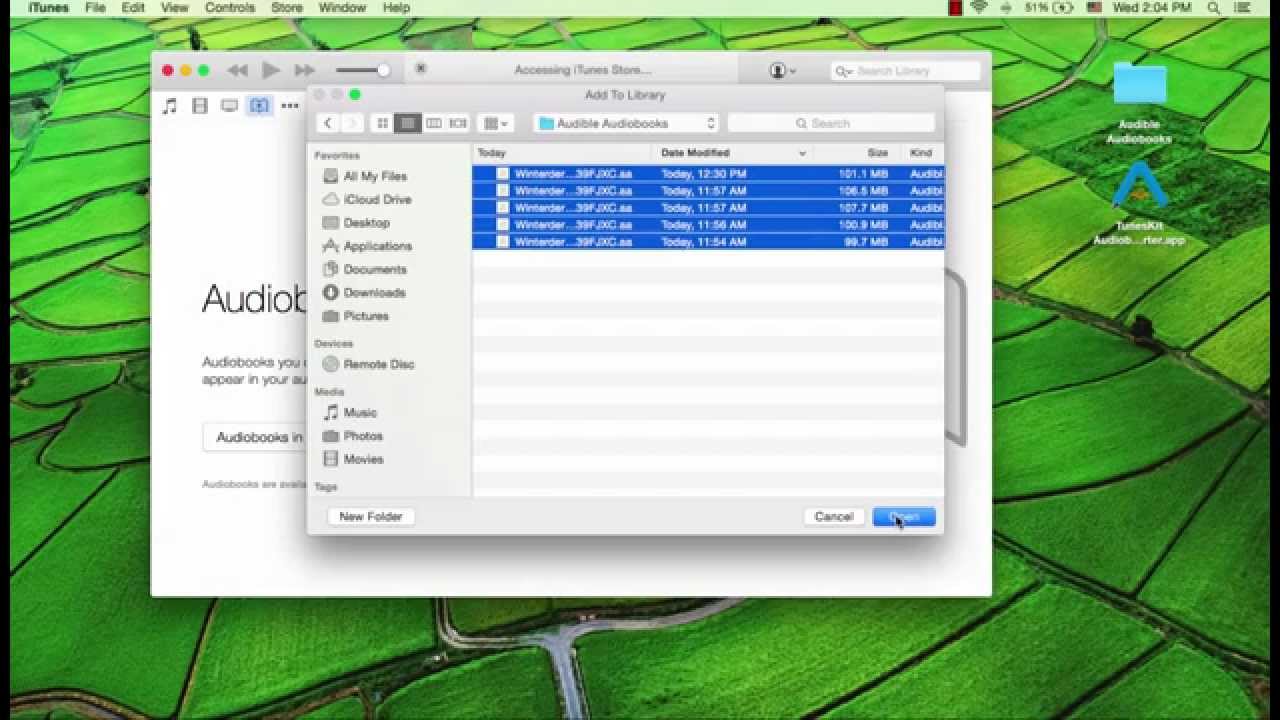Open the iTunes account menu

(x=783, y=71)
